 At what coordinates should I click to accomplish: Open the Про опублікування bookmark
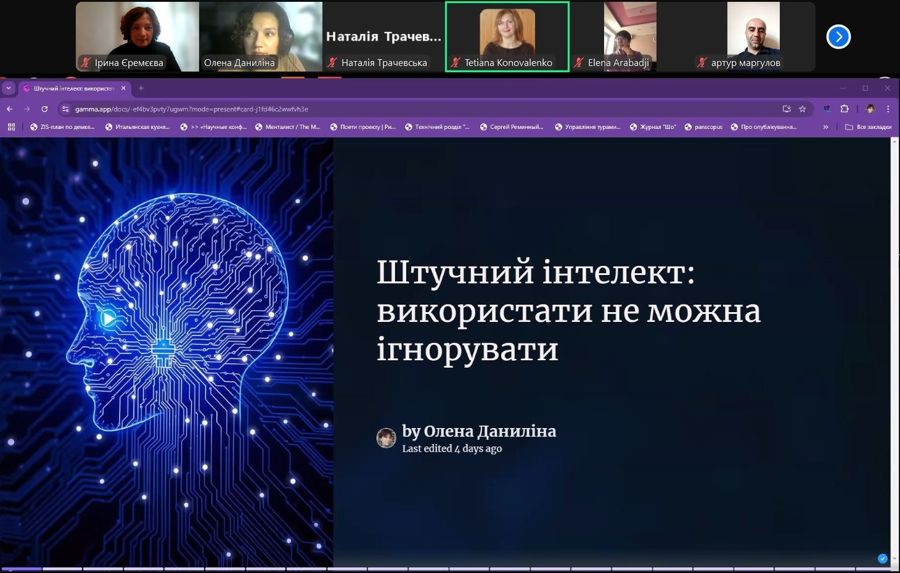click(763, 127)
